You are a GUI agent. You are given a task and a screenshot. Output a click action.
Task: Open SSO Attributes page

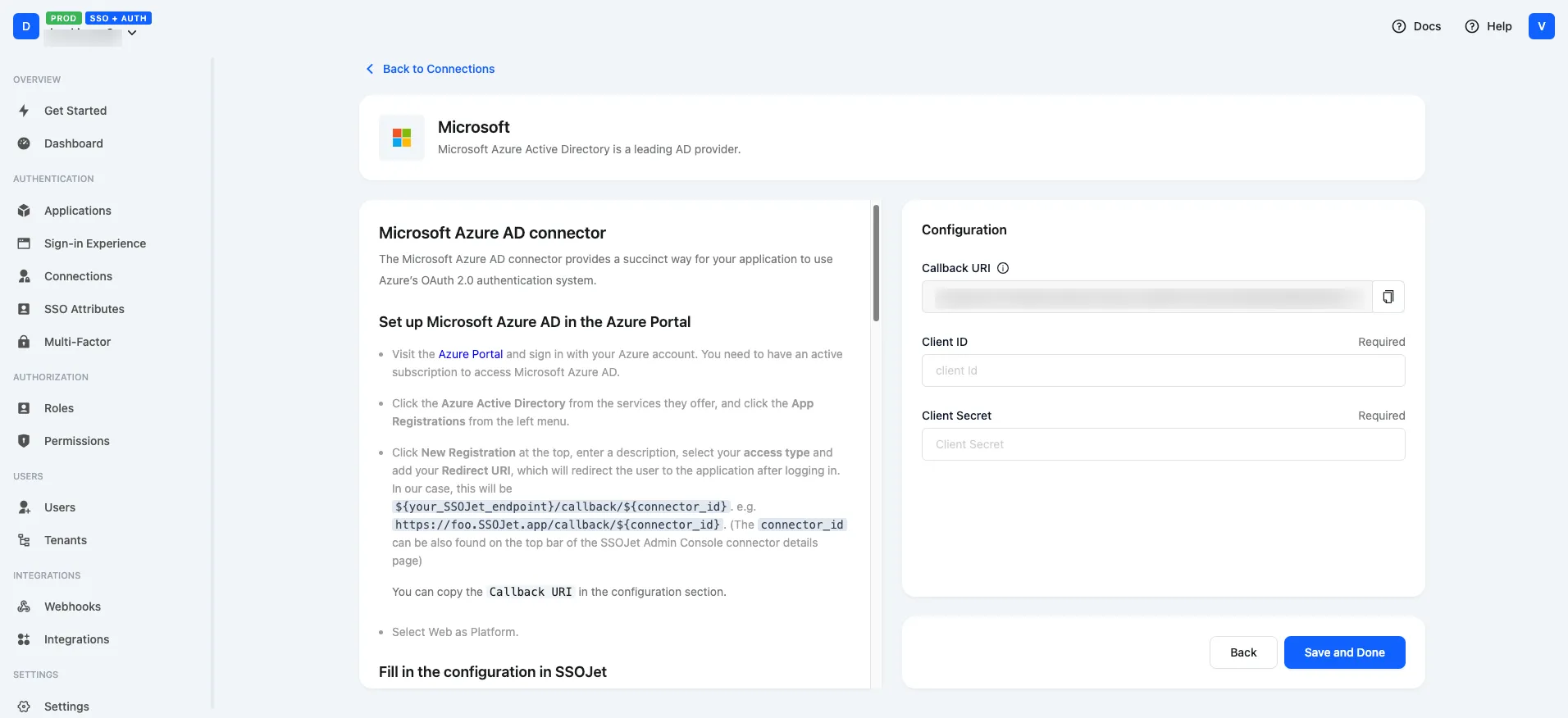pos(84,309)
